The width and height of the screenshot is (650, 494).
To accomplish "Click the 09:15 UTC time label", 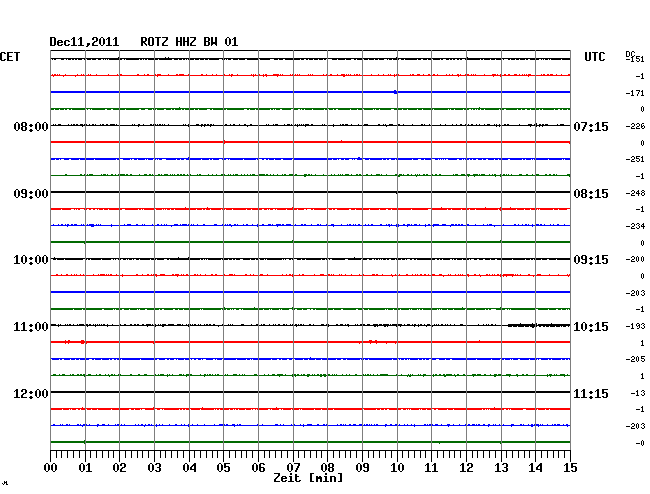I will tap(591, 260).
